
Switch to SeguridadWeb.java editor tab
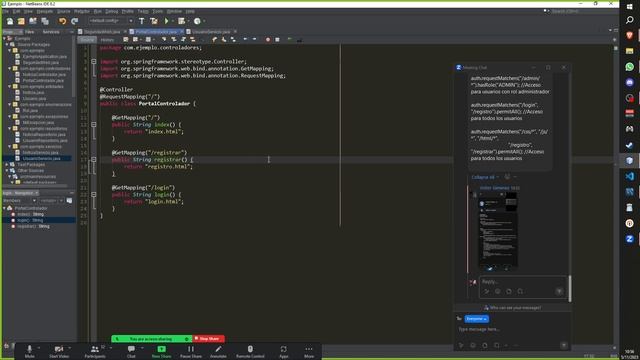pyautogui.click(x=102, y=31)
